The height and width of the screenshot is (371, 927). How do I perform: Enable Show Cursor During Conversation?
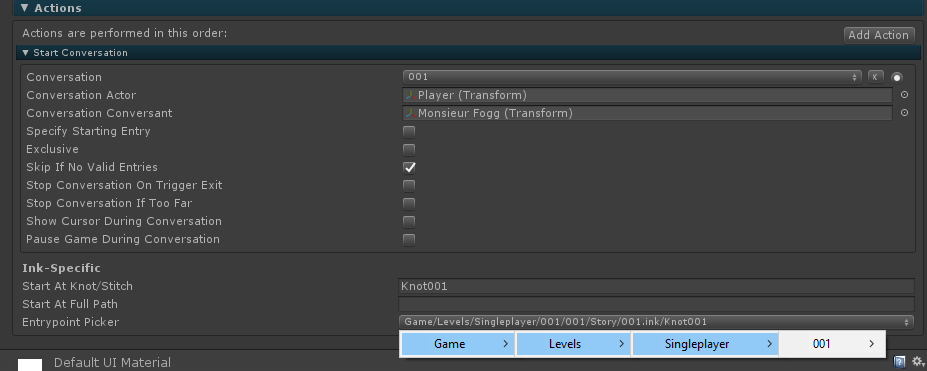409,222
